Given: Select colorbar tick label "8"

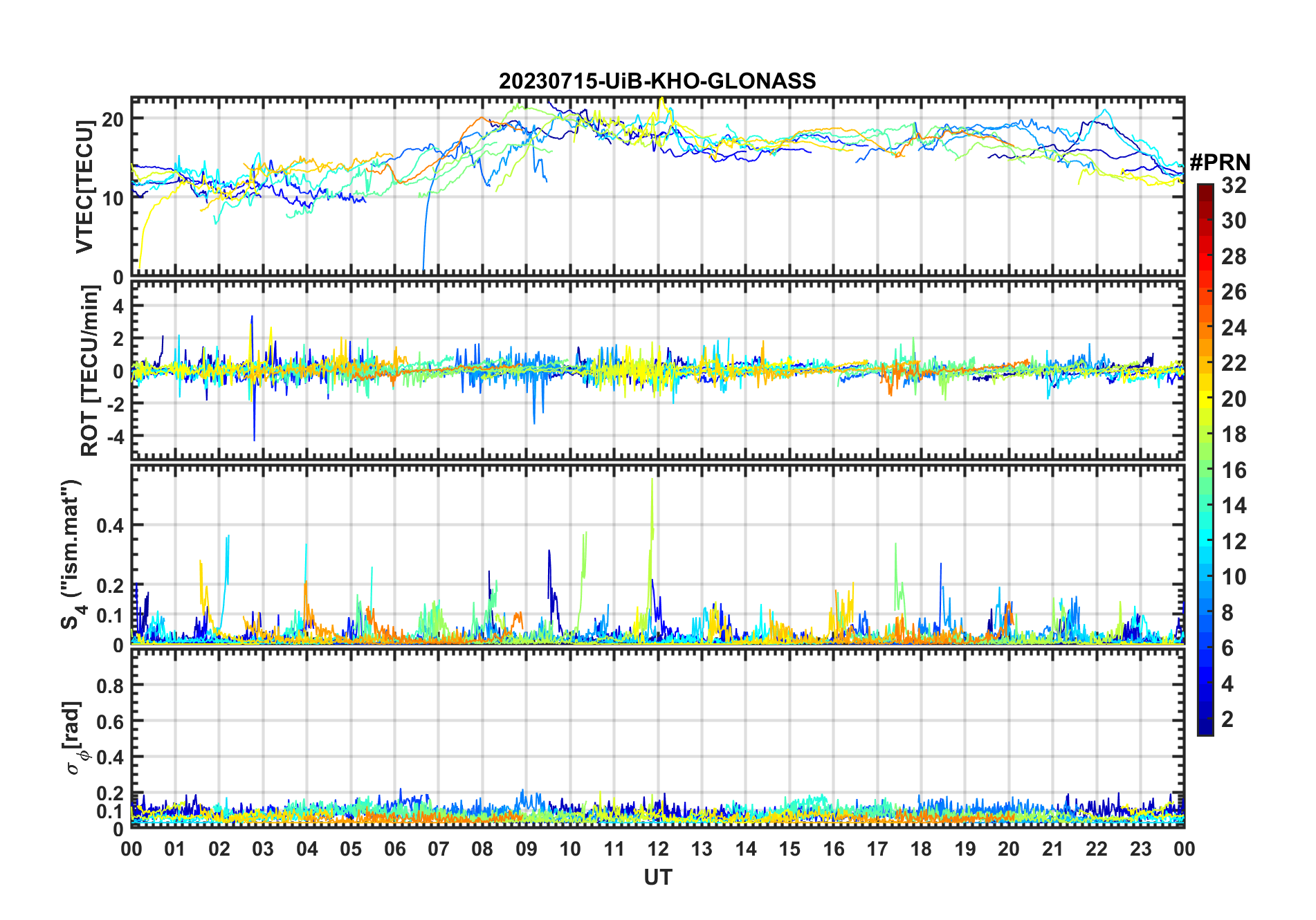Looking at the screenshot, I should click(1227, 613).
